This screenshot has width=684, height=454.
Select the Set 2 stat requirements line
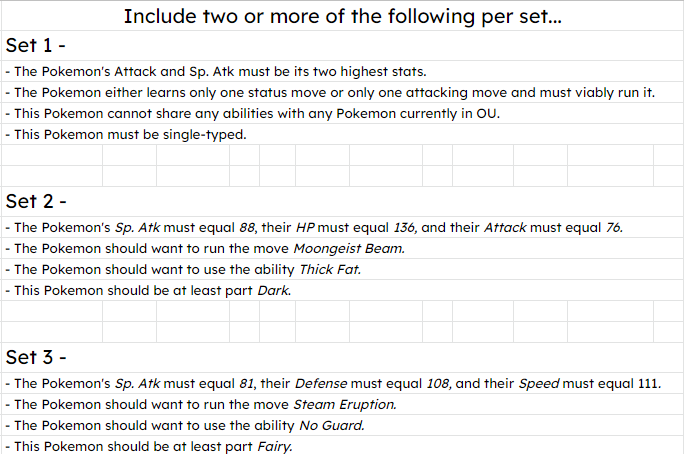tap(313, 227)
